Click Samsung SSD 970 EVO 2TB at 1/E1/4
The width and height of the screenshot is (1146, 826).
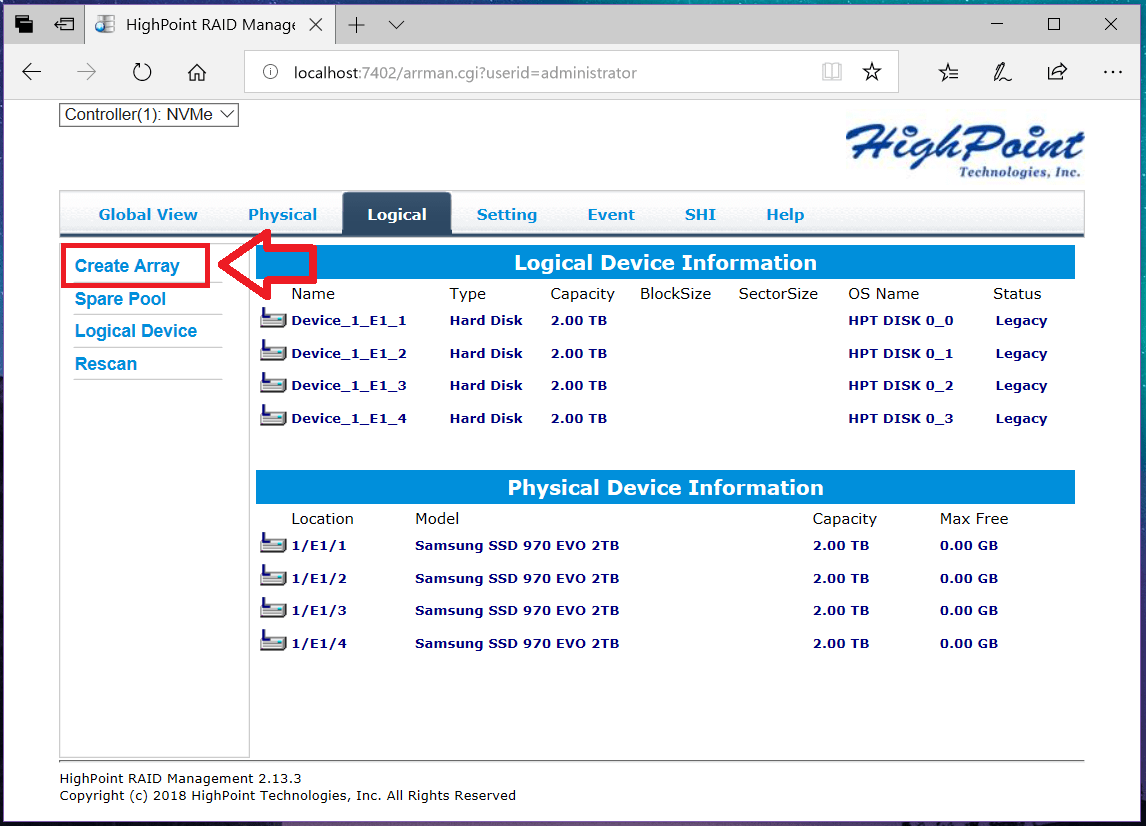(x=517, y=643)
